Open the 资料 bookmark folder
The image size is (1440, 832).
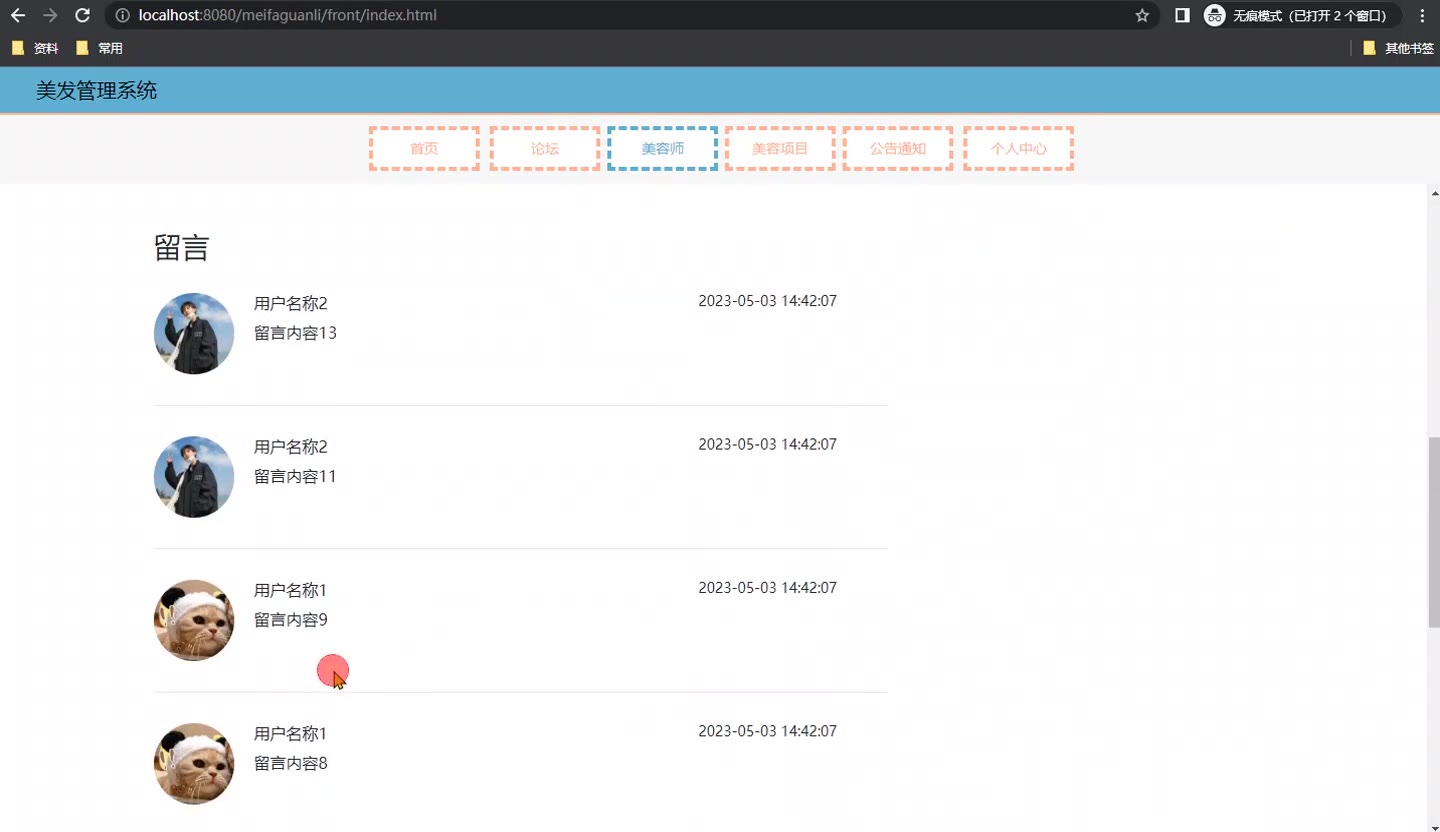pyautogui.click(x=35, y=48)
